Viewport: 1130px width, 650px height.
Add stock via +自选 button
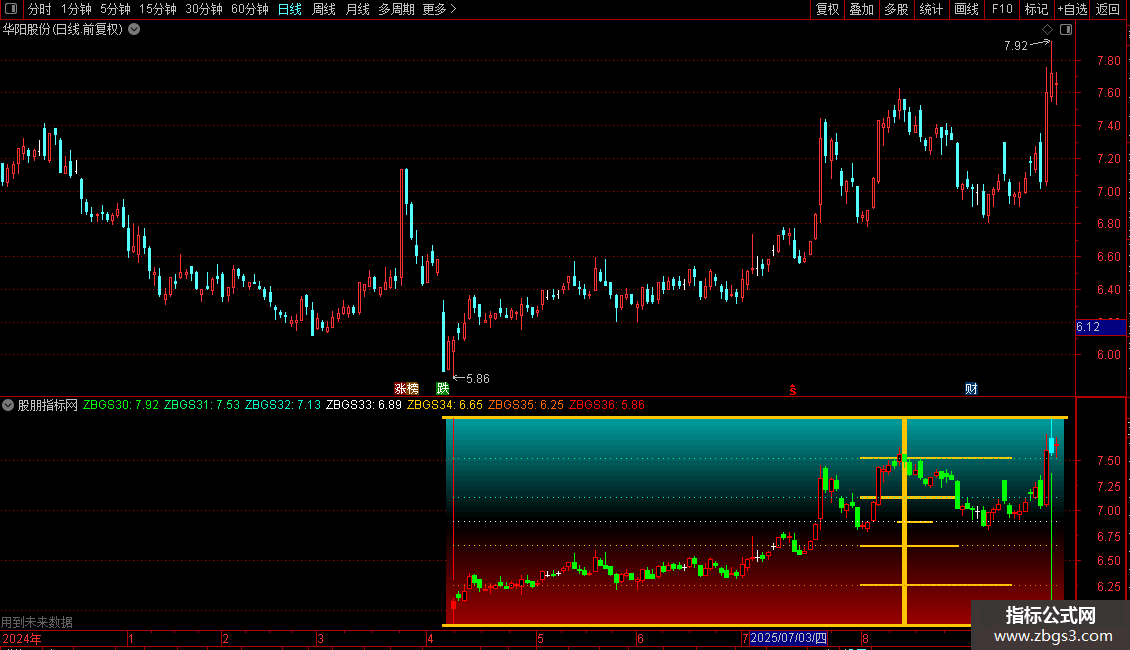[x=1072, y=9]
